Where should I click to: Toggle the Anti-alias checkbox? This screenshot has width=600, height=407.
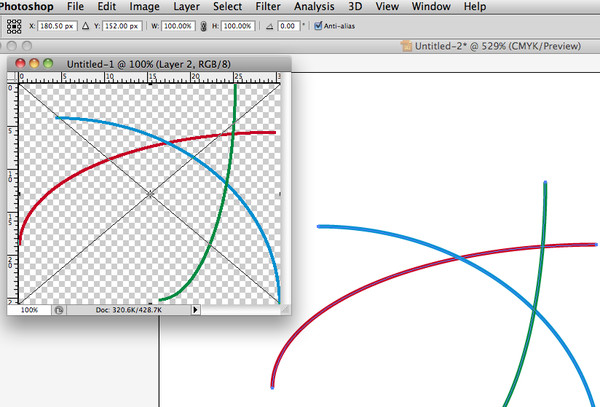[318, 26]
